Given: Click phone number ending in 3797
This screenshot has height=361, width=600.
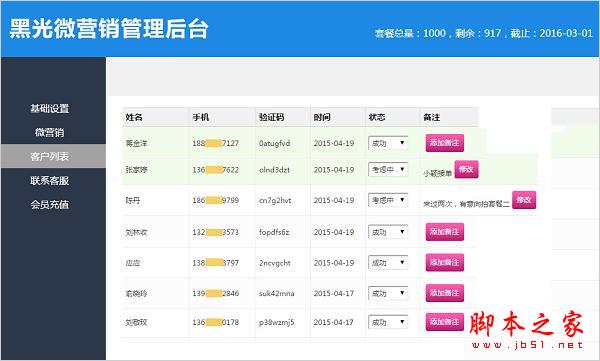Looking at the screenshot, I should 215,263.
